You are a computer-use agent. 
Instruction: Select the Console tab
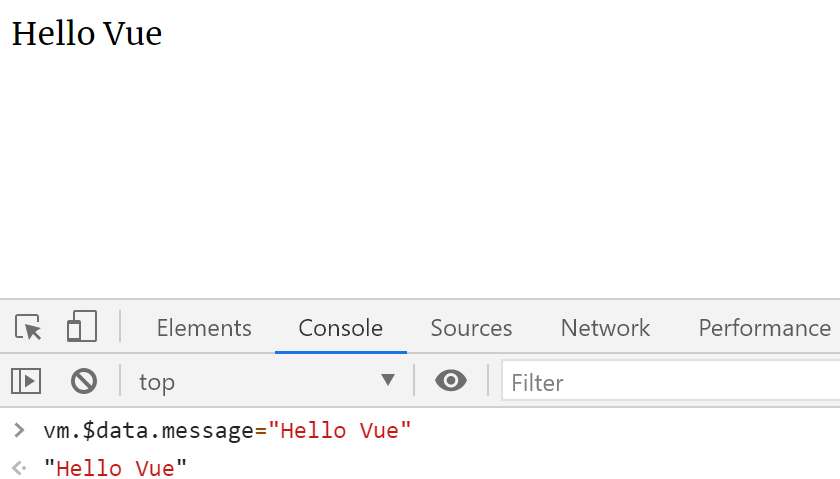(x=341, y=328)
